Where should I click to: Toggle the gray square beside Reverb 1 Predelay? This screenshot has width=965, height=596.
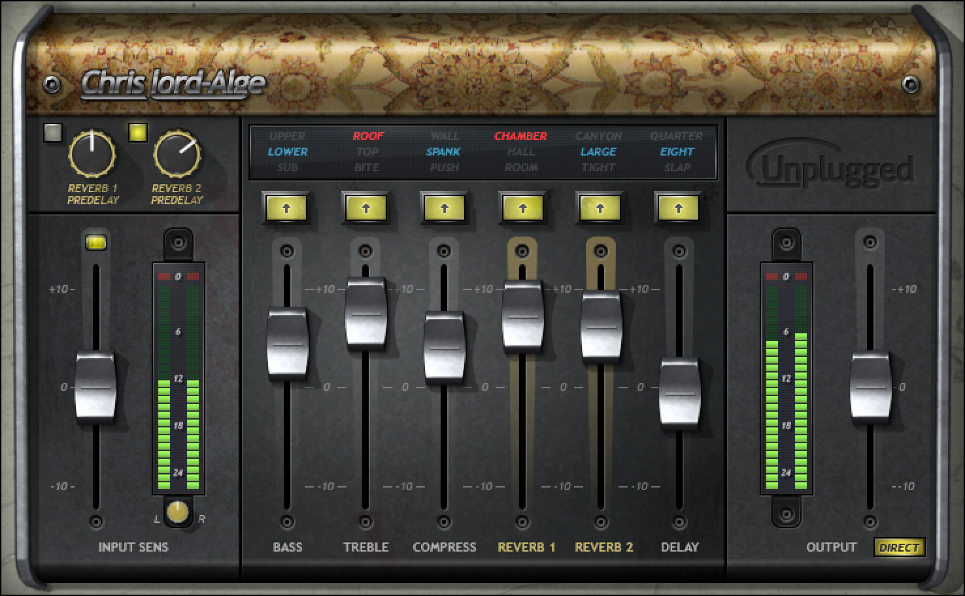(x=52, y=132)
